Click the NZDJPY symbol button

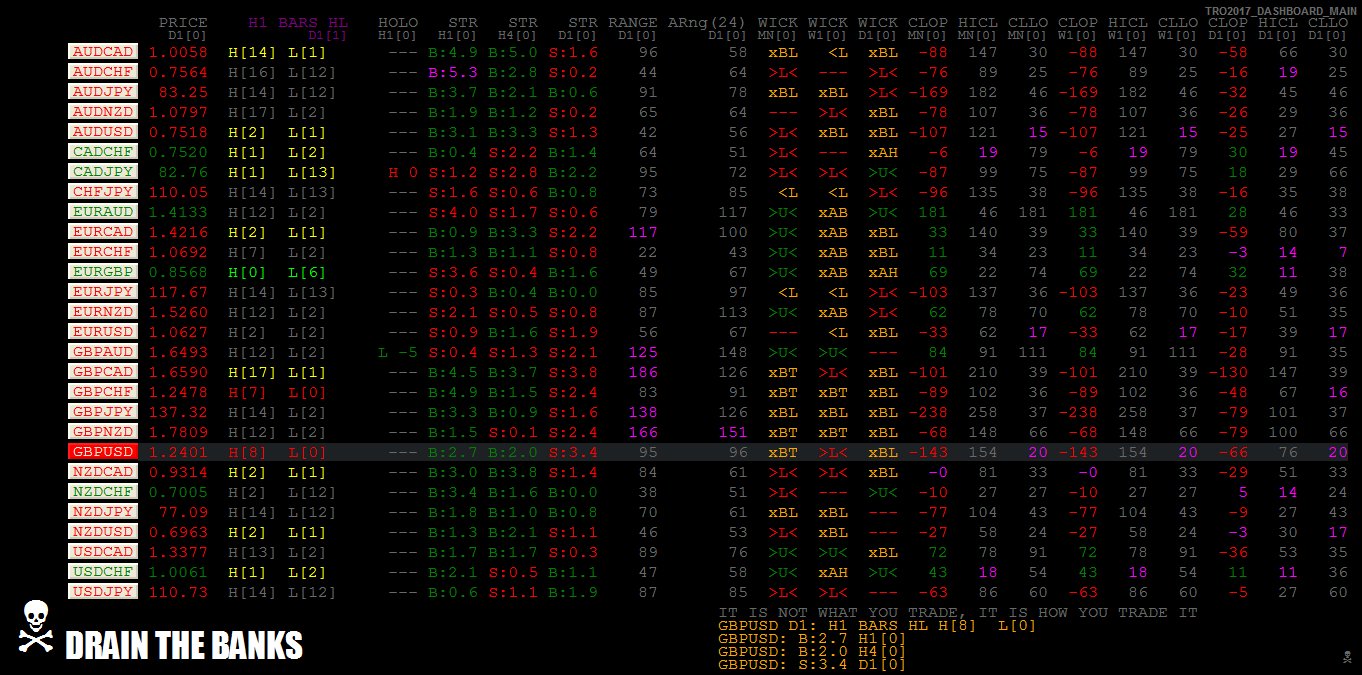click(x=103, y=511)
